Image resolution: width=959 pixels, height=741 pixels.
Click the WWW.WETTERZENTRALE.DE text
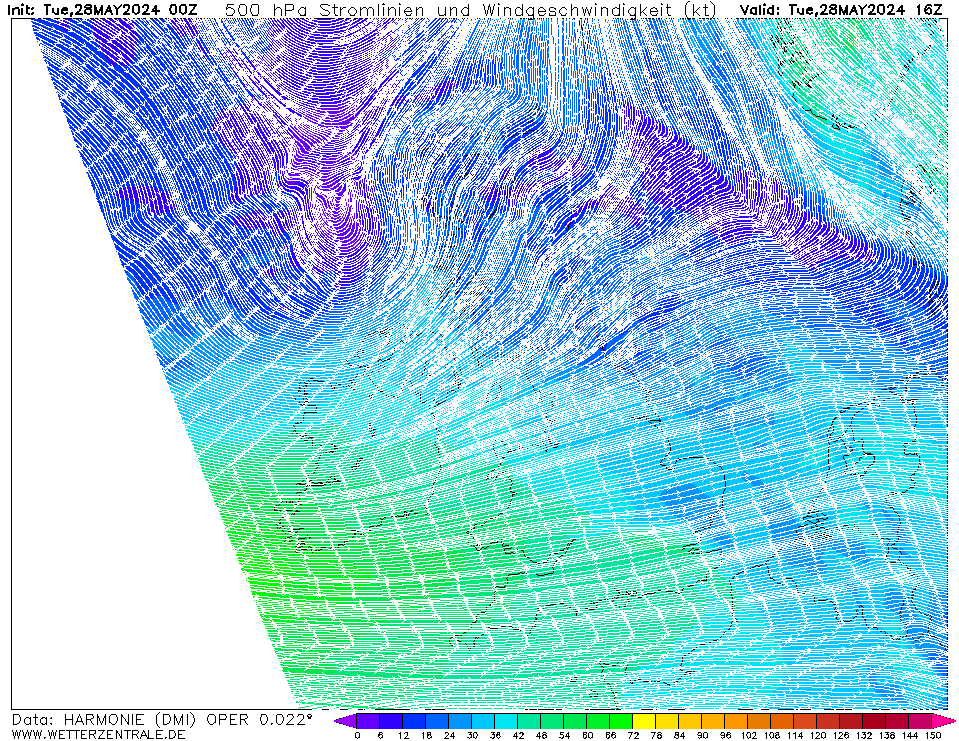(x=98, y=734)
